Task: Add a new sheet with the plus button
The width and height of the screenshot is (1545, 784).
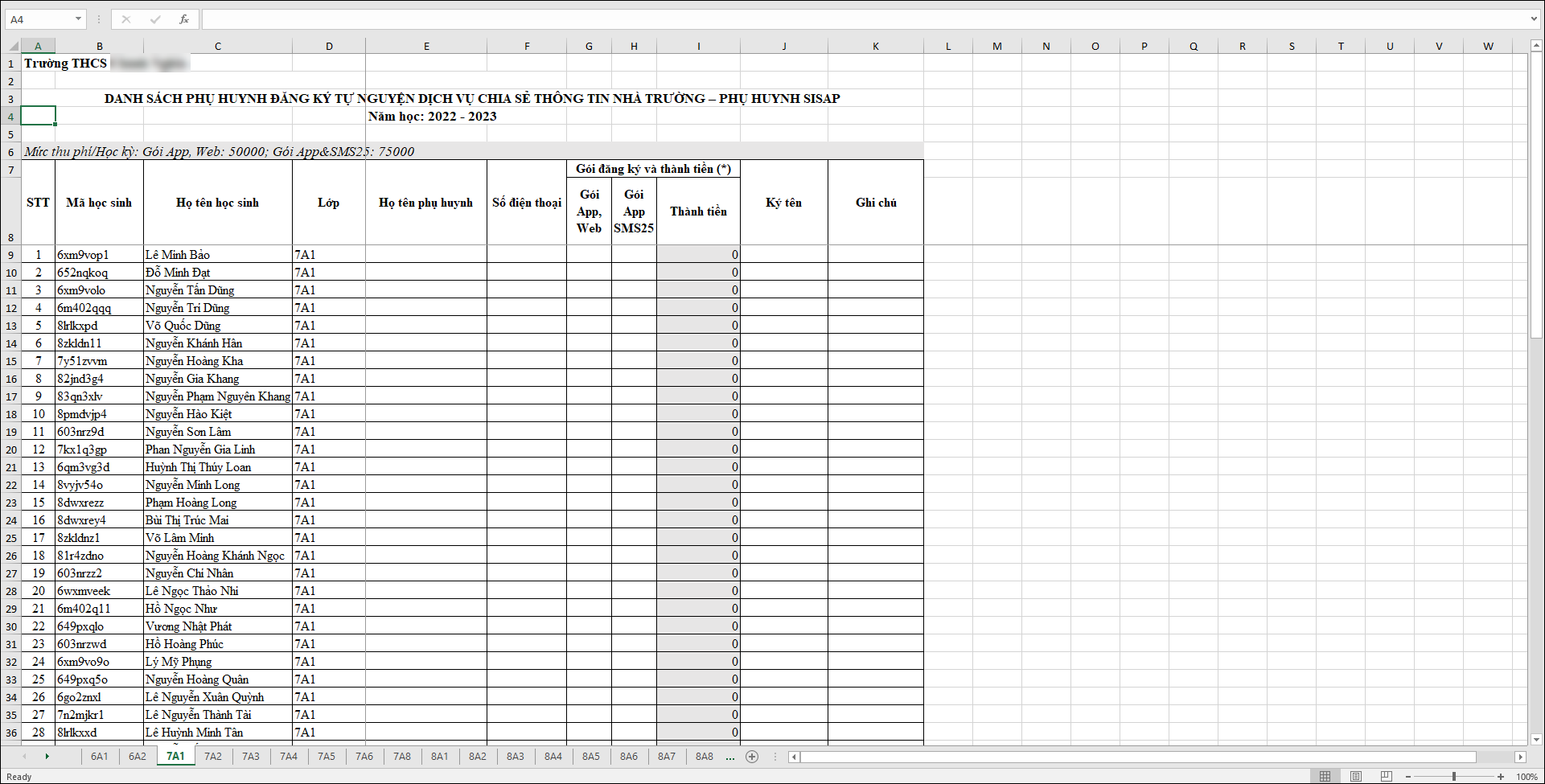Action: pos(752,757)
